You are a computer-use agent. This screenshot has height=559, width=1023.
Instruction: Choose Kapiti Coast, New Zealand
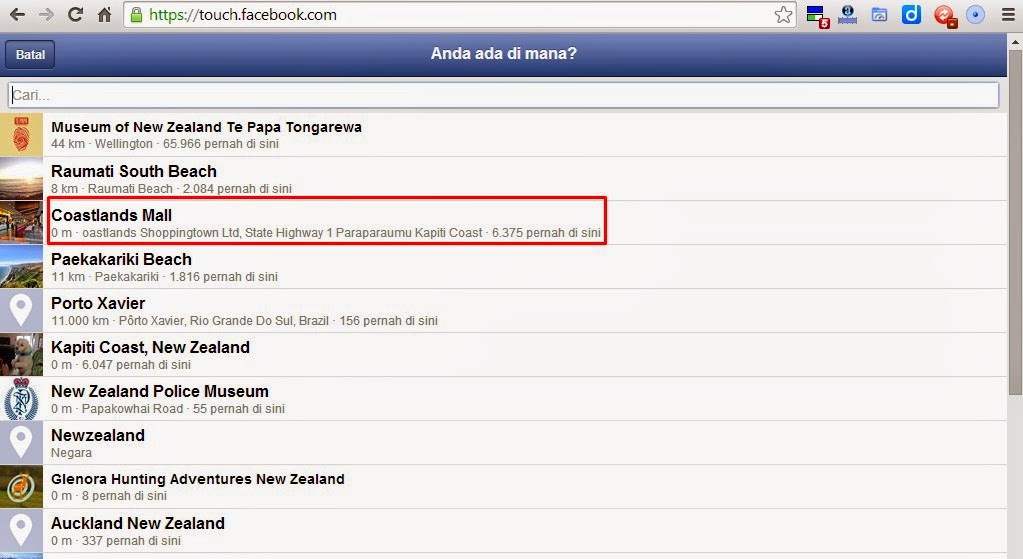[503, 355]
